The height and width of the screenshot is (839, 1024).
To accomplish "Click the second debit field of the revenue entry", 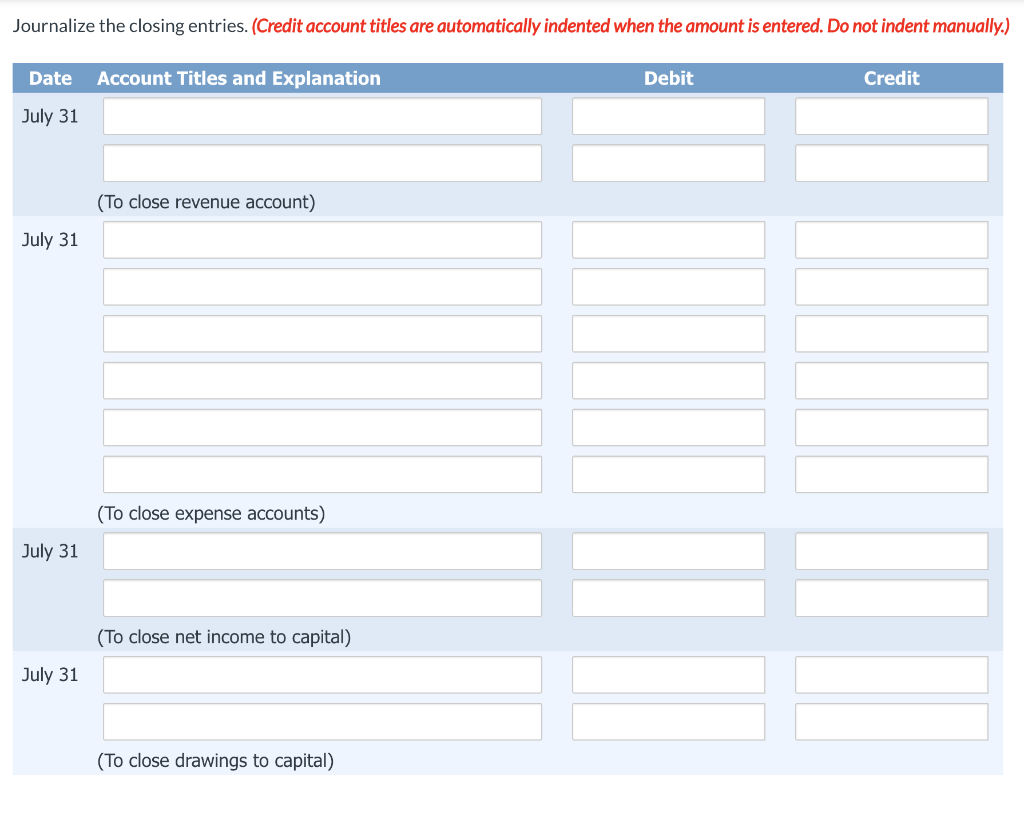I will [668, 163].
